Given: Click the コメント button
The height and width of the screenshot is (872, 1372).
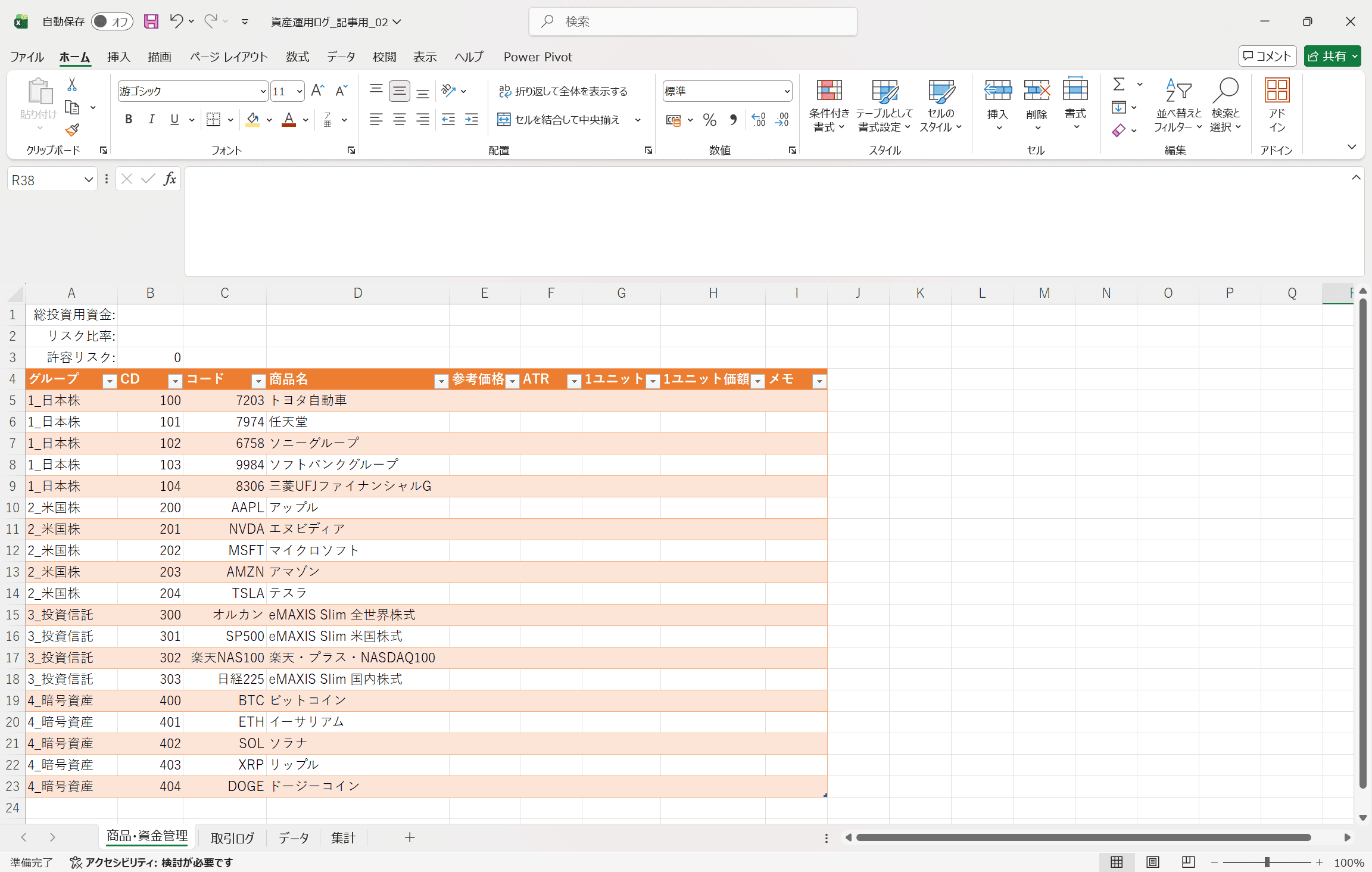Looking at the screenshot, I should [1267, 56].
